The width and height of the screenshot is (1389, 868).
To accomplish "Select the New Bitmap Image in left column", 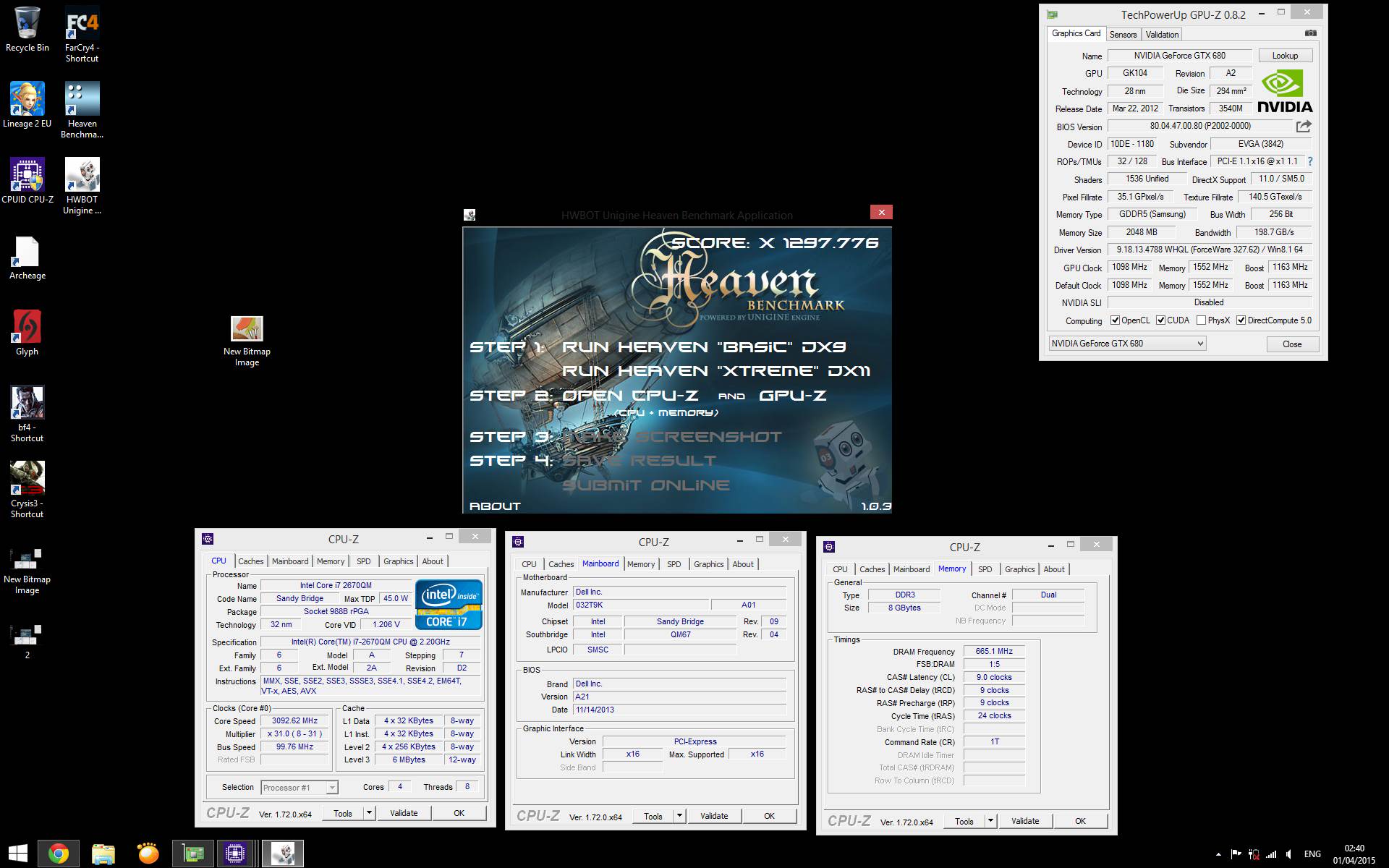I will (x=27, y=569).
